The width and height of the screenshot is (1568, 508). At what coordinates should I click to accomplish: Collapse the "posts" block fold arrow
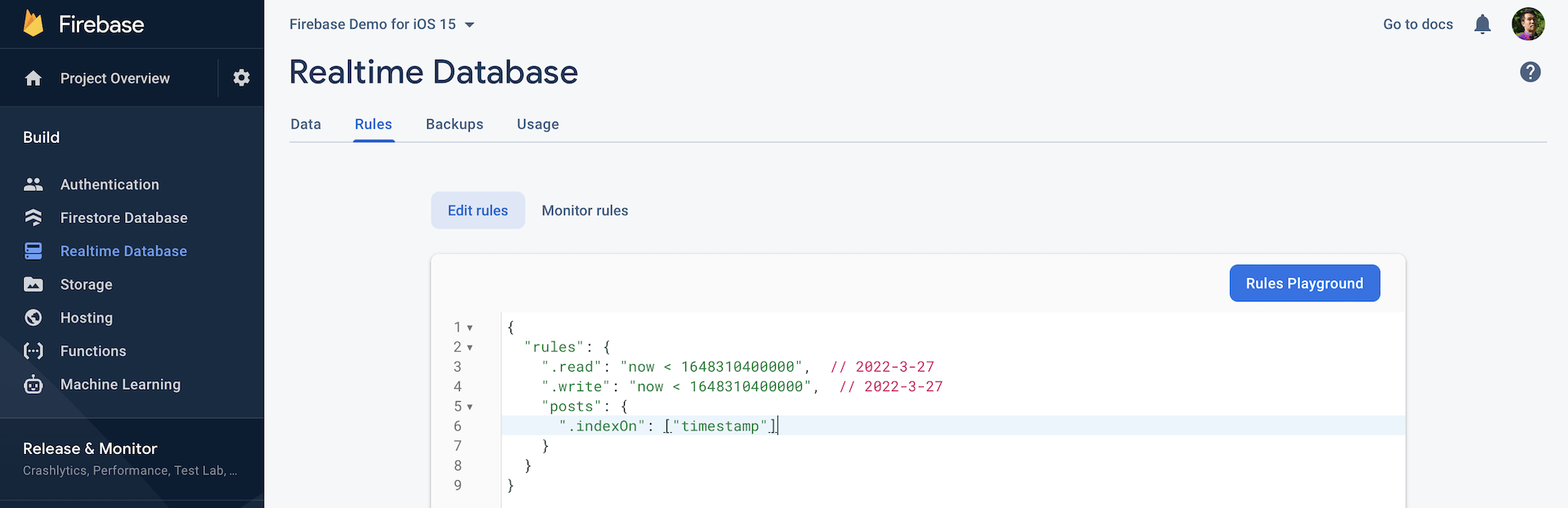pyautogui.click(x=470, y=407)
